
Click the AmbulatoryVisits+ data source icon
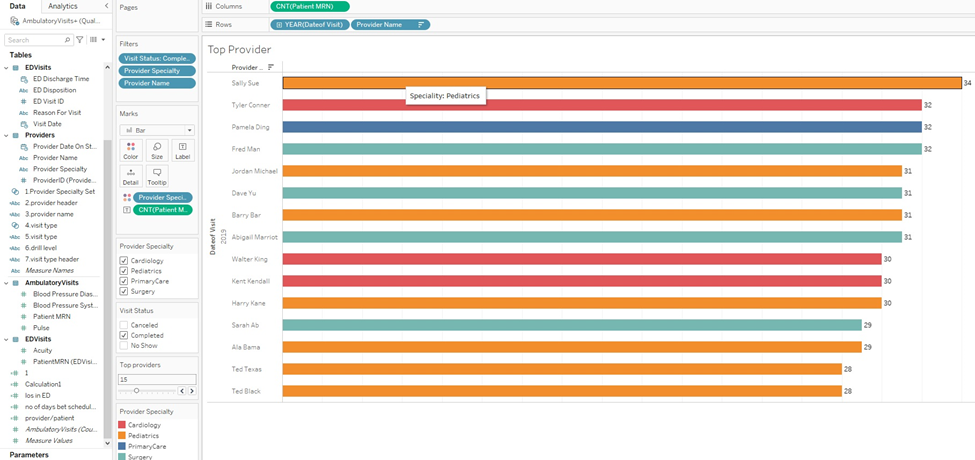(x=14, y=21)
